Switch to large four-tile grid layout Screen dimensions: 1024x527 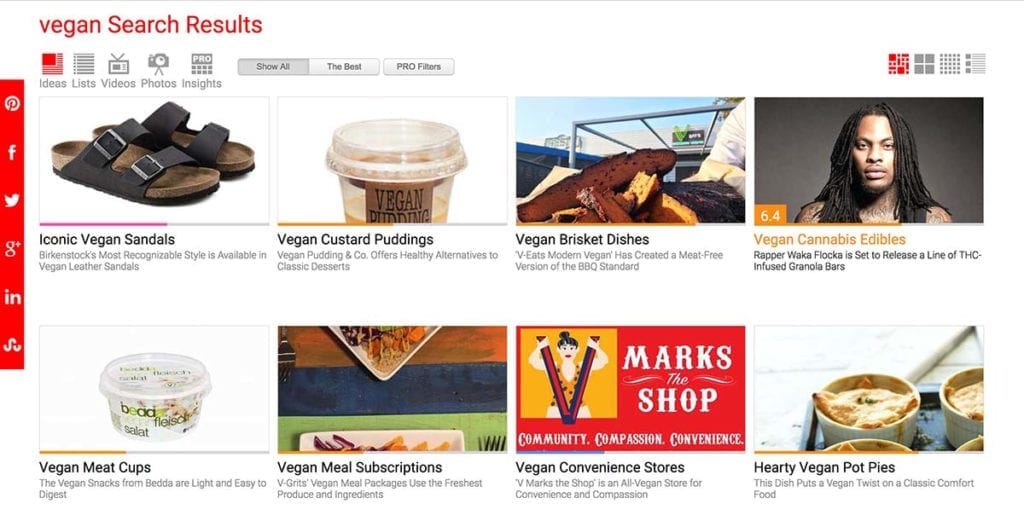tap(924, 64)
